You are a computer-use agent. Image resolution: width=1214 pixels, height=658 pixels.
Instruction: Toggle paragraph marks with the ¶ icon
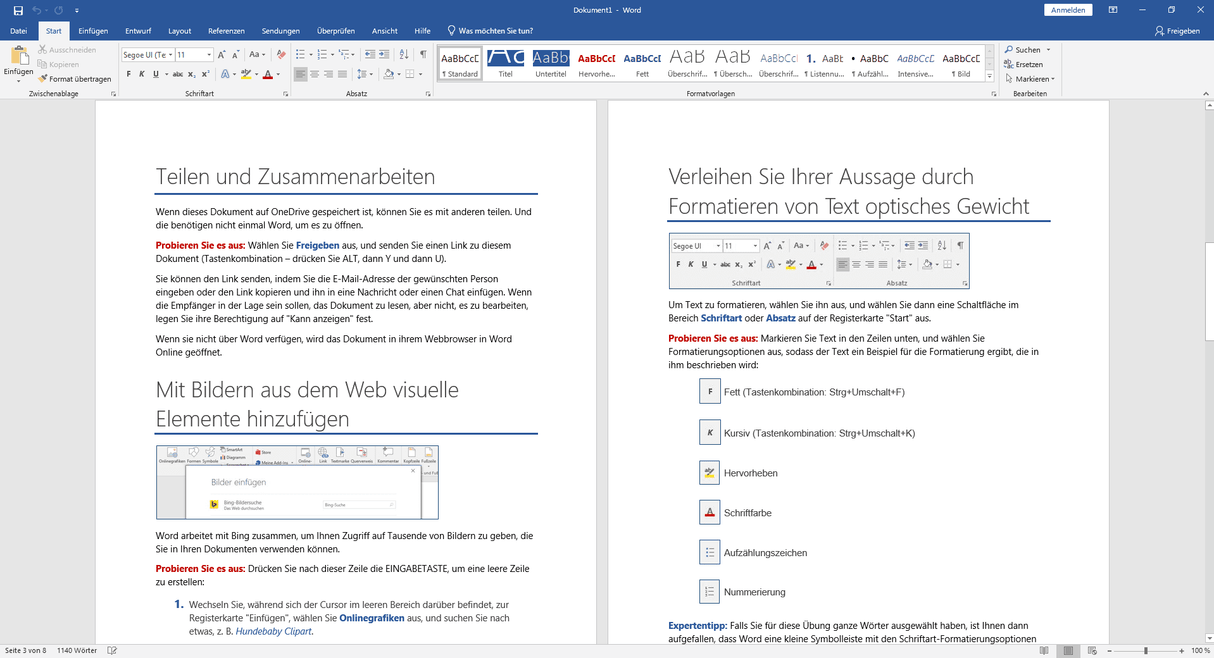(x=424, y=54)
